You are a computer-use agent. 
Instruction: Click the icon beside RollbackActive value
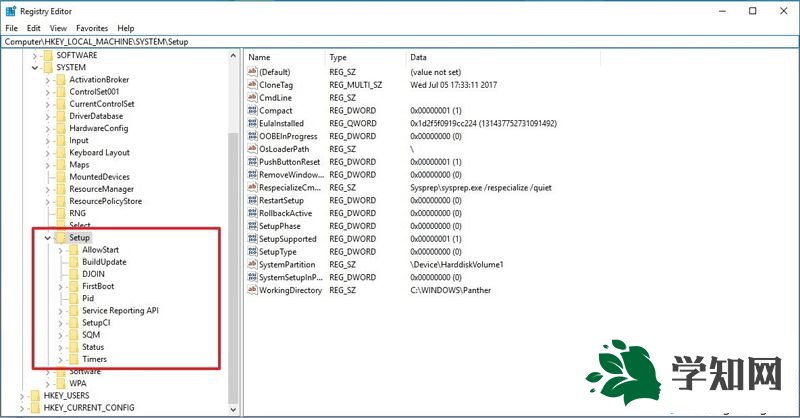click(x=252, y=213)
